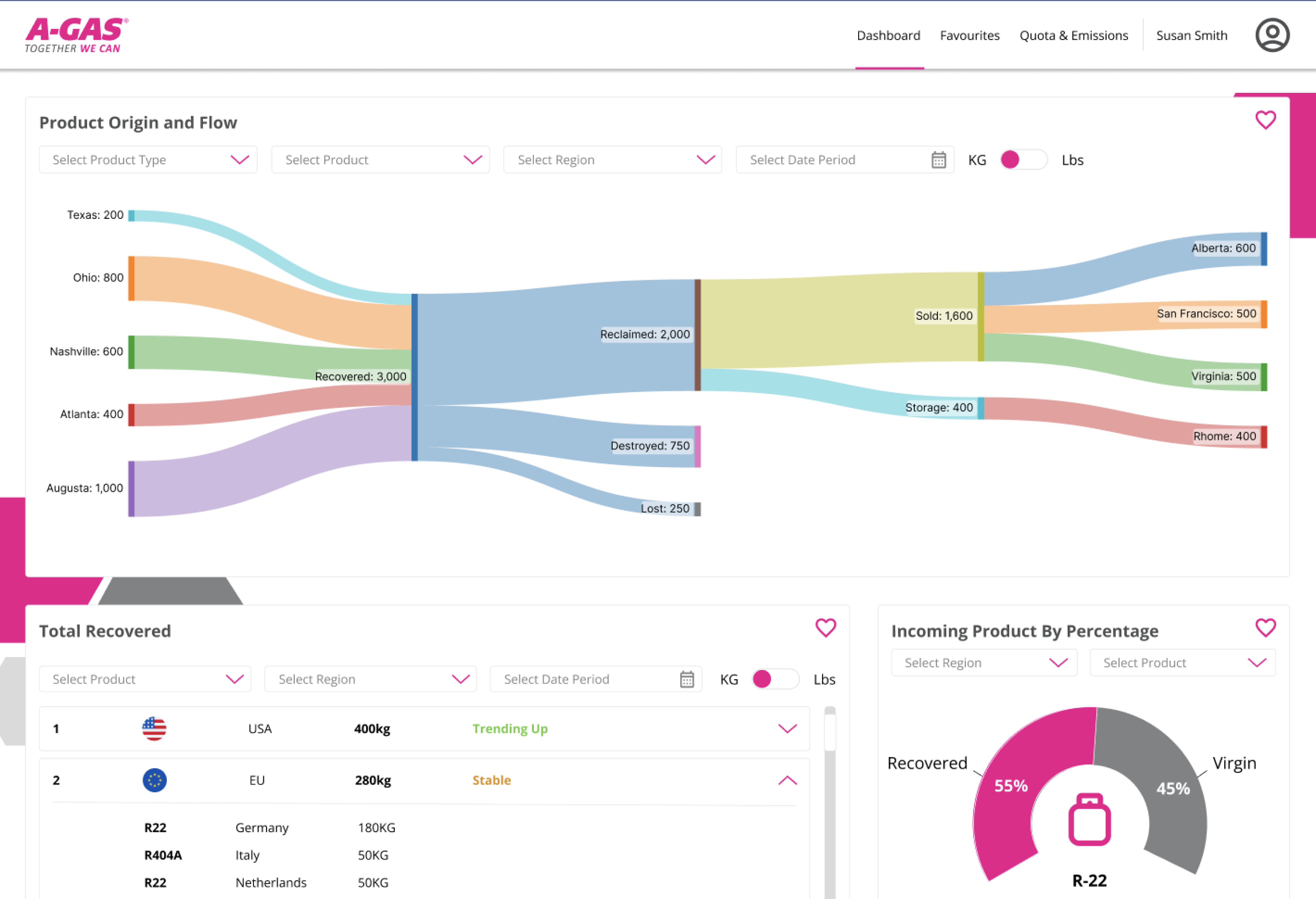Open calendar icon in Total Recovered filters

pyautogui.click(x=686, y=679)
